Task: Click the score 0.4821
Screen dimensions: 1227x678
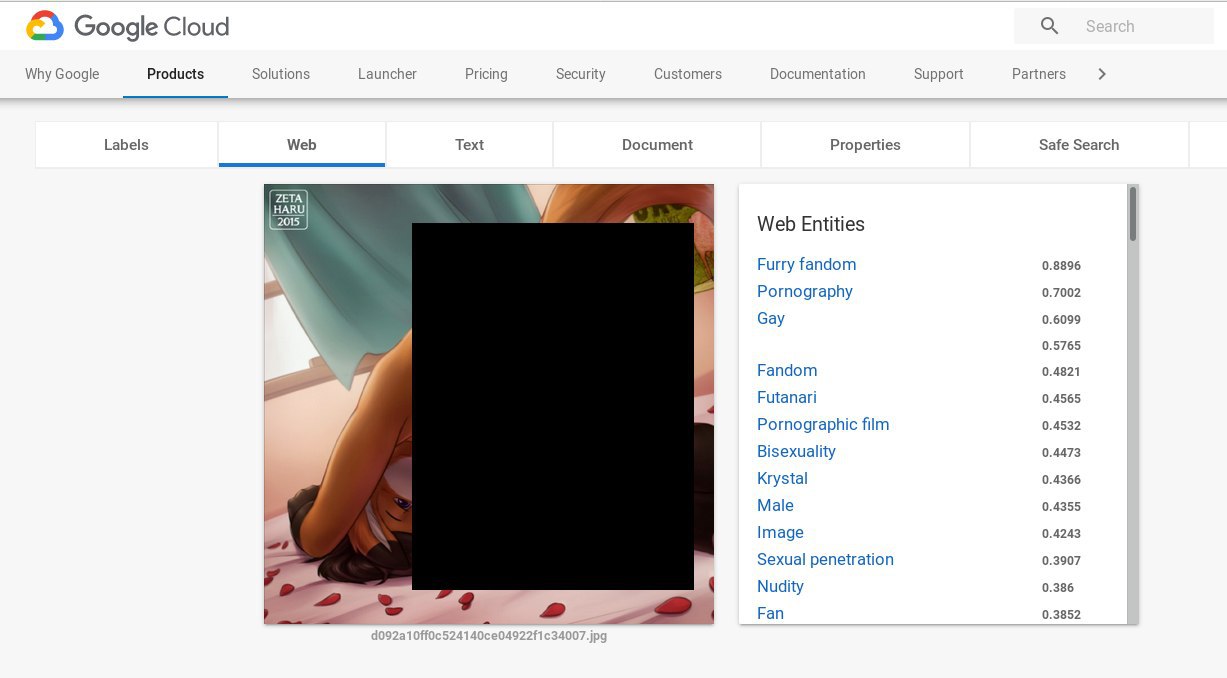Action: pos(1061,372)
